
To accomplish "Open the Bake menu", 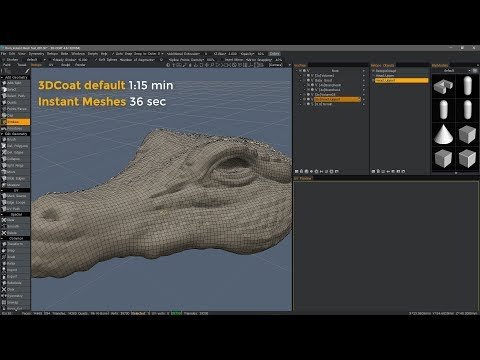I will pos(64,54).
